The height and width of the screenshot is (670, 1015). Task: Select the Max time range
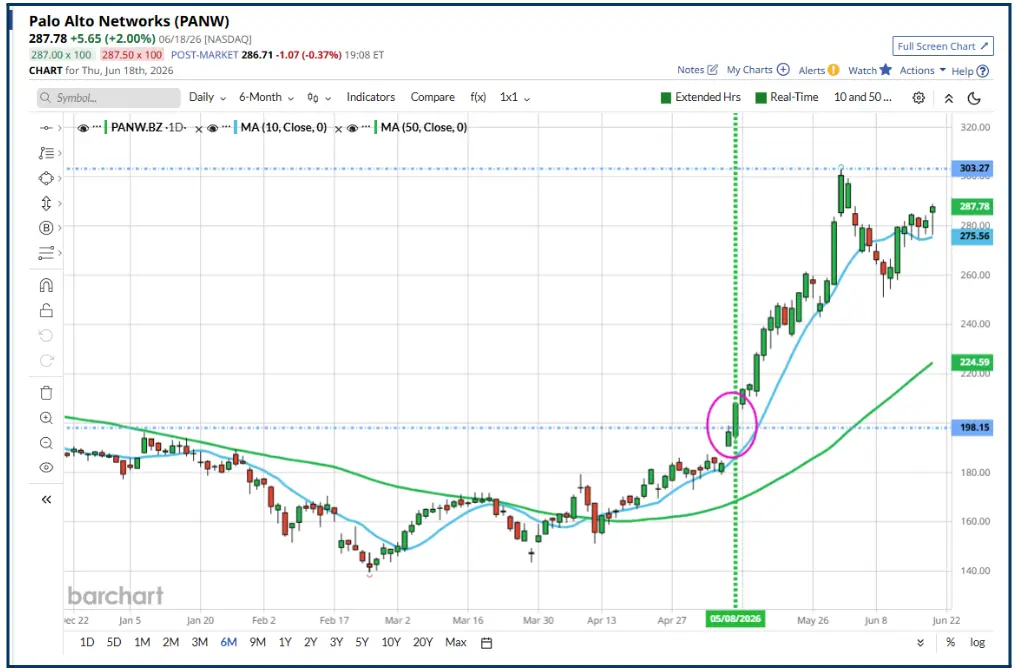coord(456,642)
